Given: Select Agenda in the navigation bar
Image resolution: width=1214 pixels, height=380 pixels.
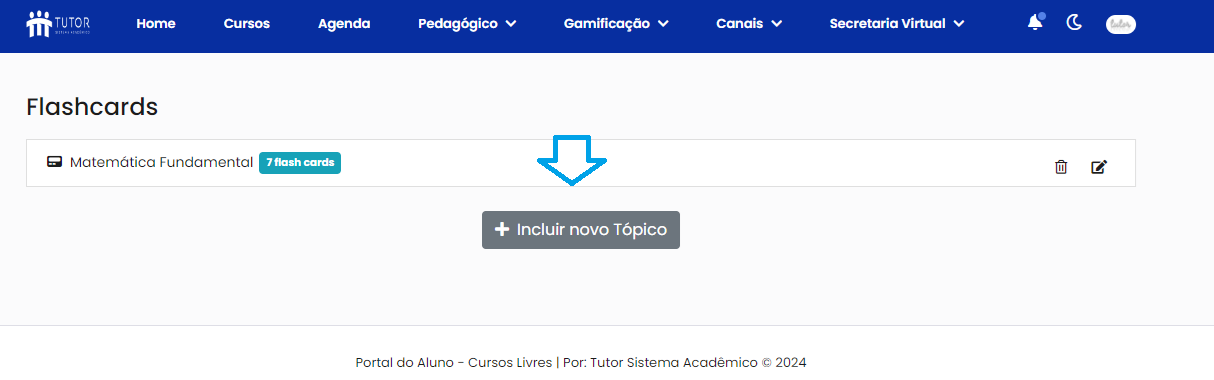Looking at the screenshot, I should point(344,23).
